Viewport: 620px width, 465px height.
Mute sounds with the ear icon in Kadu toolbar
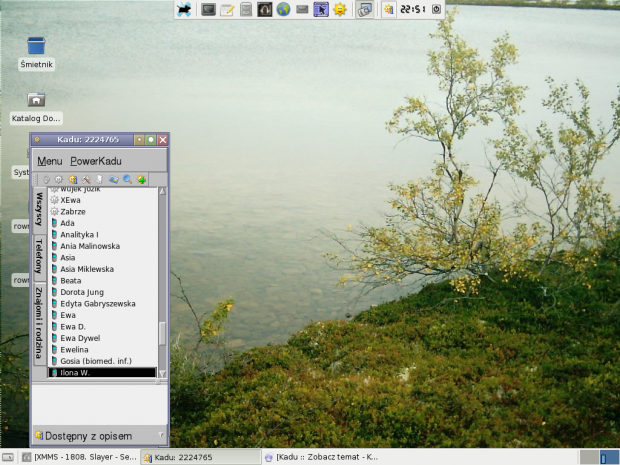coord(46,180)
